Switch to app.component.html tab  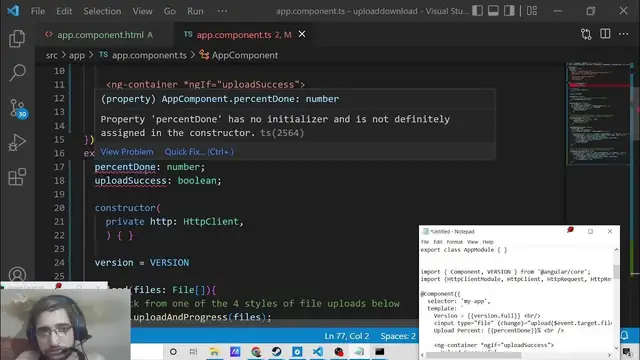point(100,35)
